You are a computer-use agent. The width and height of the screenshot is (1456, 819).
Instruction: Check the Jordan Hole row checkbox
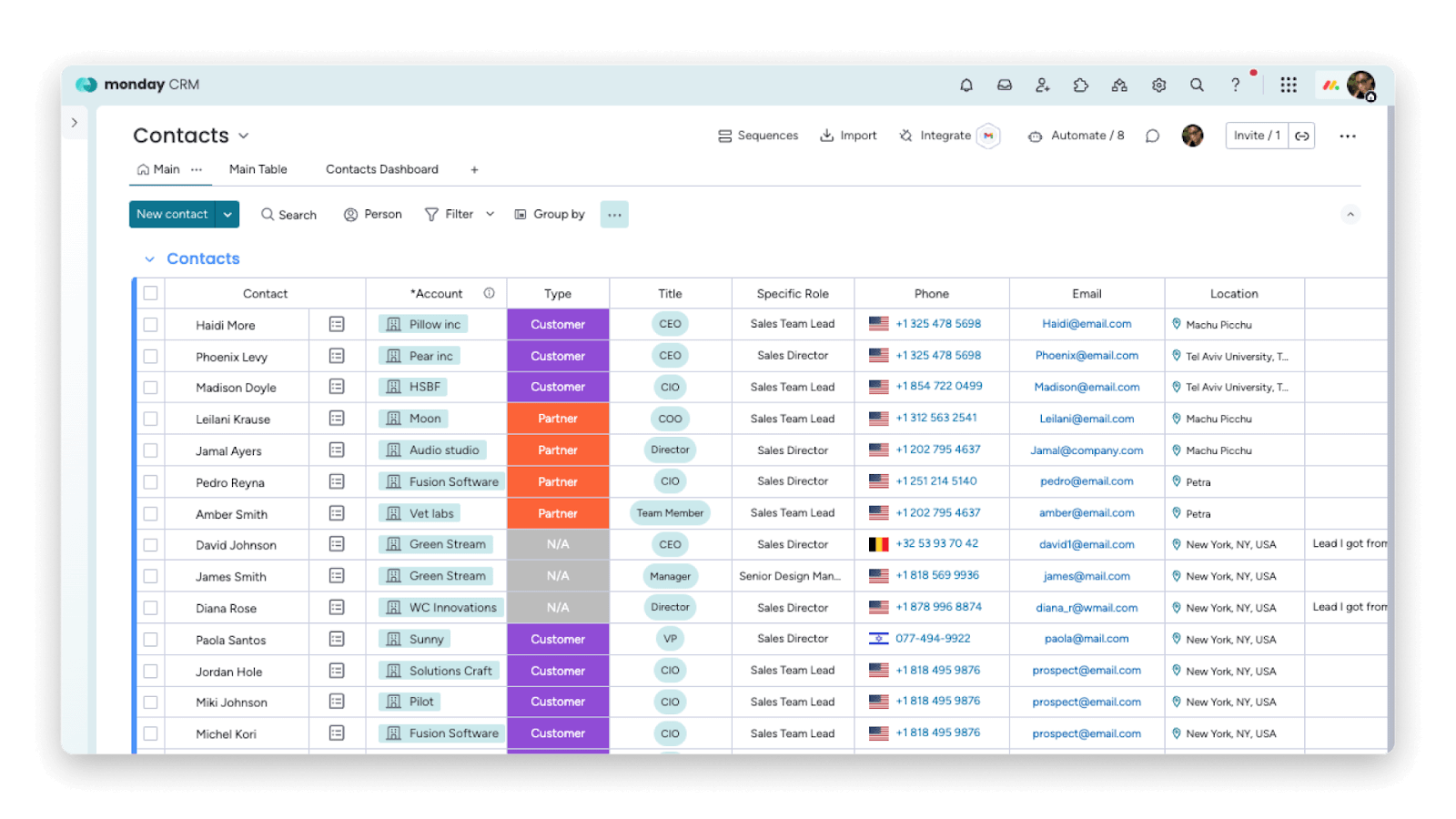(150, 671)
